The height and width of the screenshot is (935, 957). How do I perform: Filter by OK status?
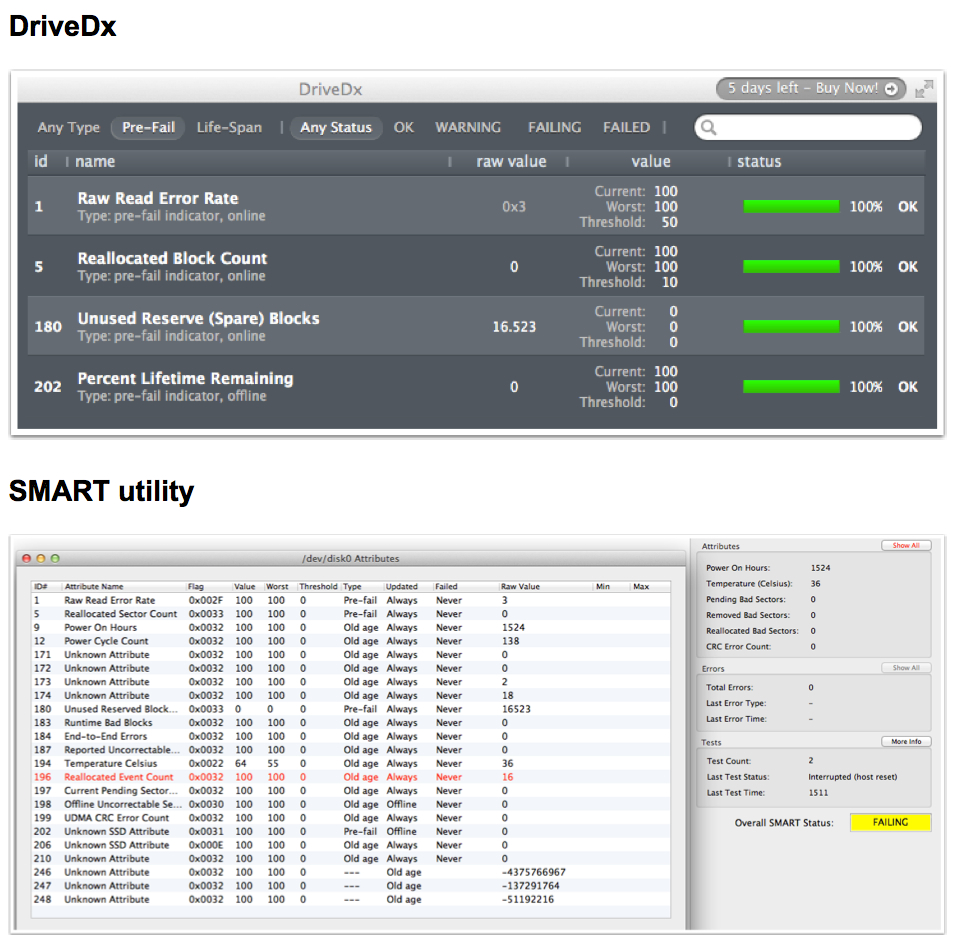[403, 128]
